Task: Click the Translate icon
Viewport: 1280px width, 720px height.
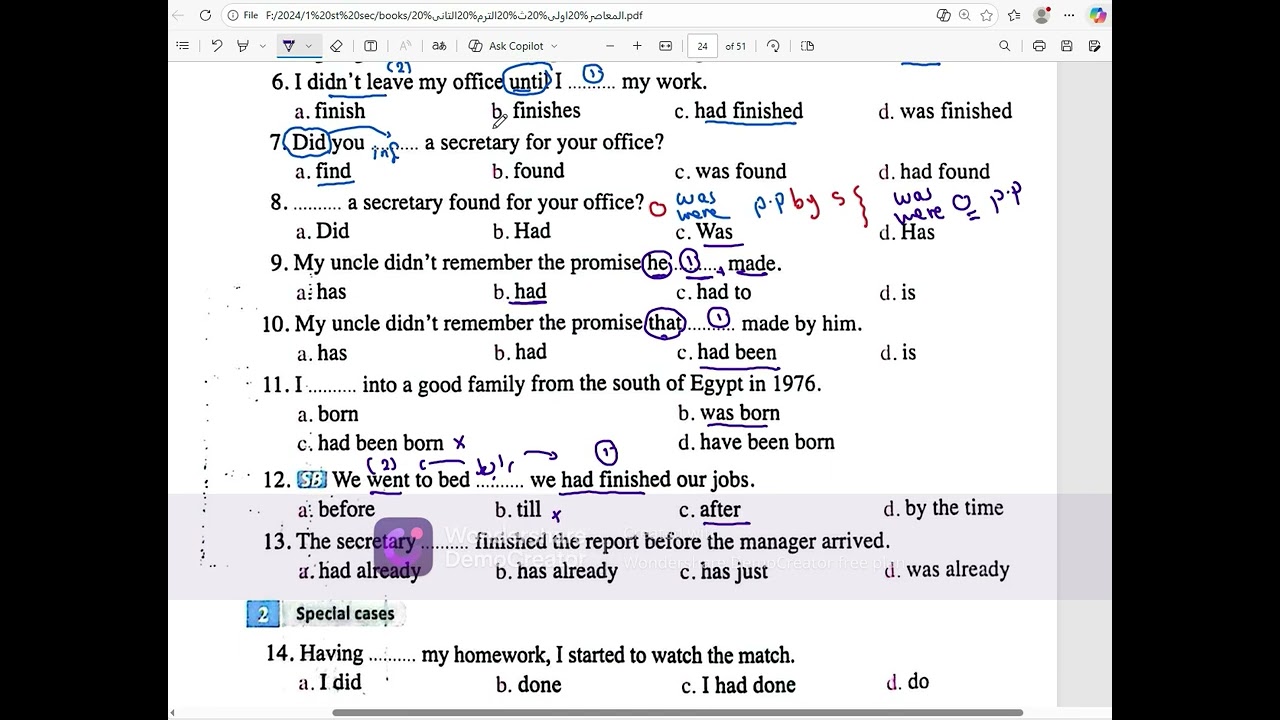Action: (439, 46)
